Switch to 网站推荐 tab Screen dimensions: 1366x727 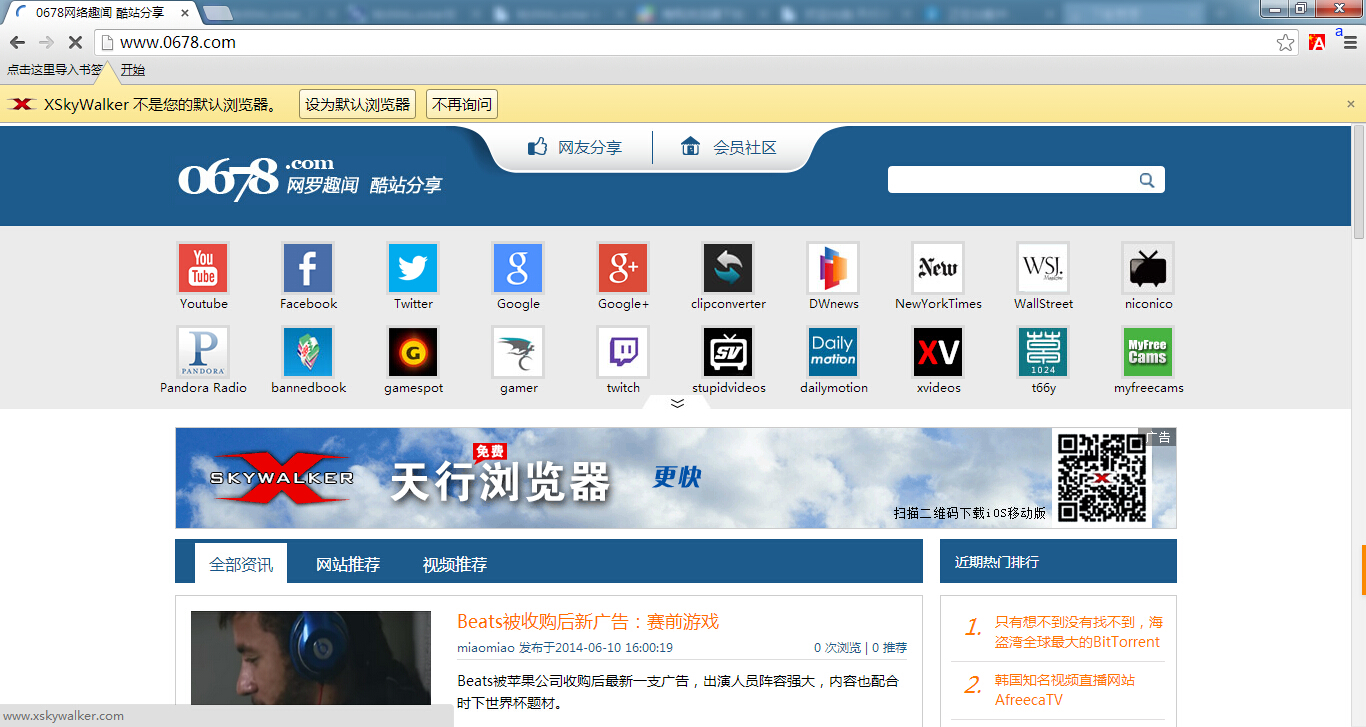click(x=348, y=564)
